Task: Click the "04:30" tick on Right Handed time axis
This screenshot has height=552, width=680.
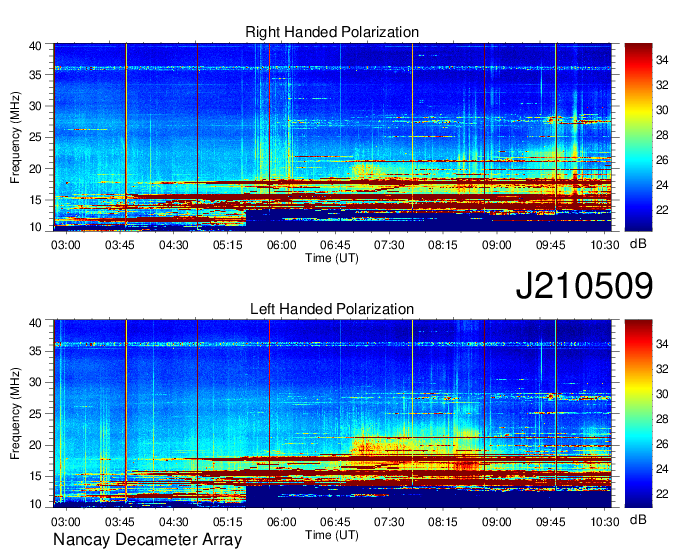Action: point(173,245)
